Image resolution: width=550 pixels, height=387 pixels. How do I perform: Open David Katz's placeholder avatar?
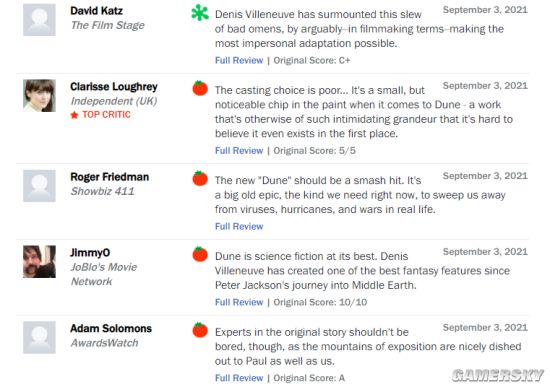click(x=39, y=20)
